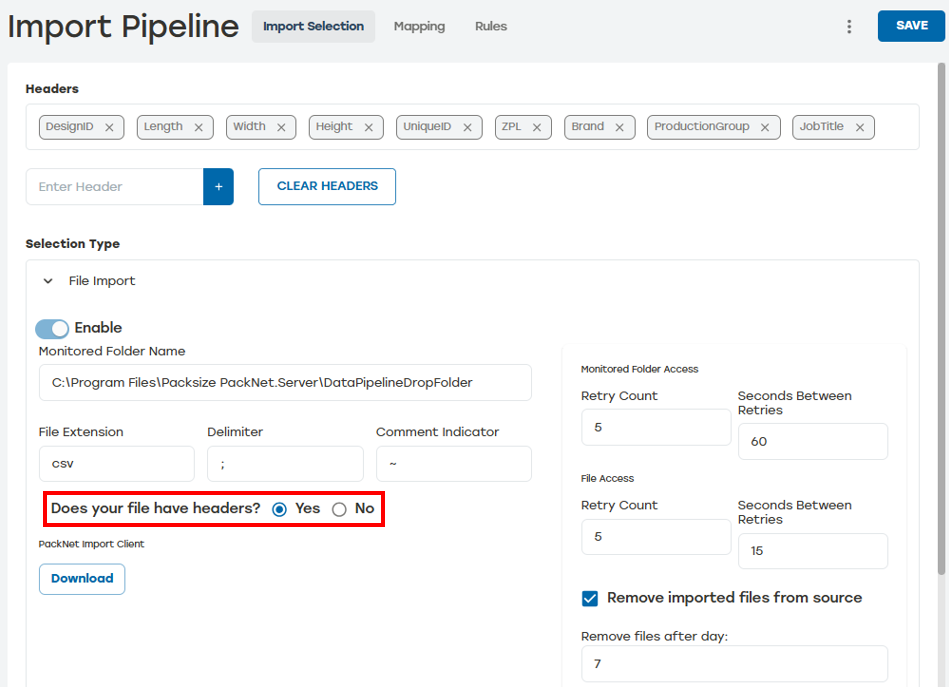This screenshot has height=687, width=949.
Task: Edit File Access Seconds Between Retries field
Action: pyautogui.click(x=813, y=551)
